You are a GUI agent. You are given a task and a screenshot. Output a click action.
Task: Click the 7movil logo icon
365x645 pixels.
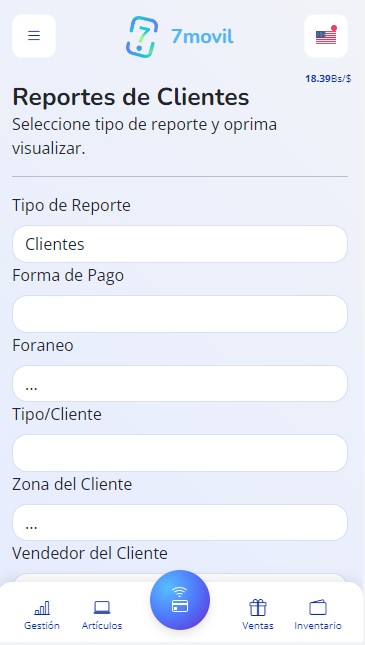(x=142, y=36)
